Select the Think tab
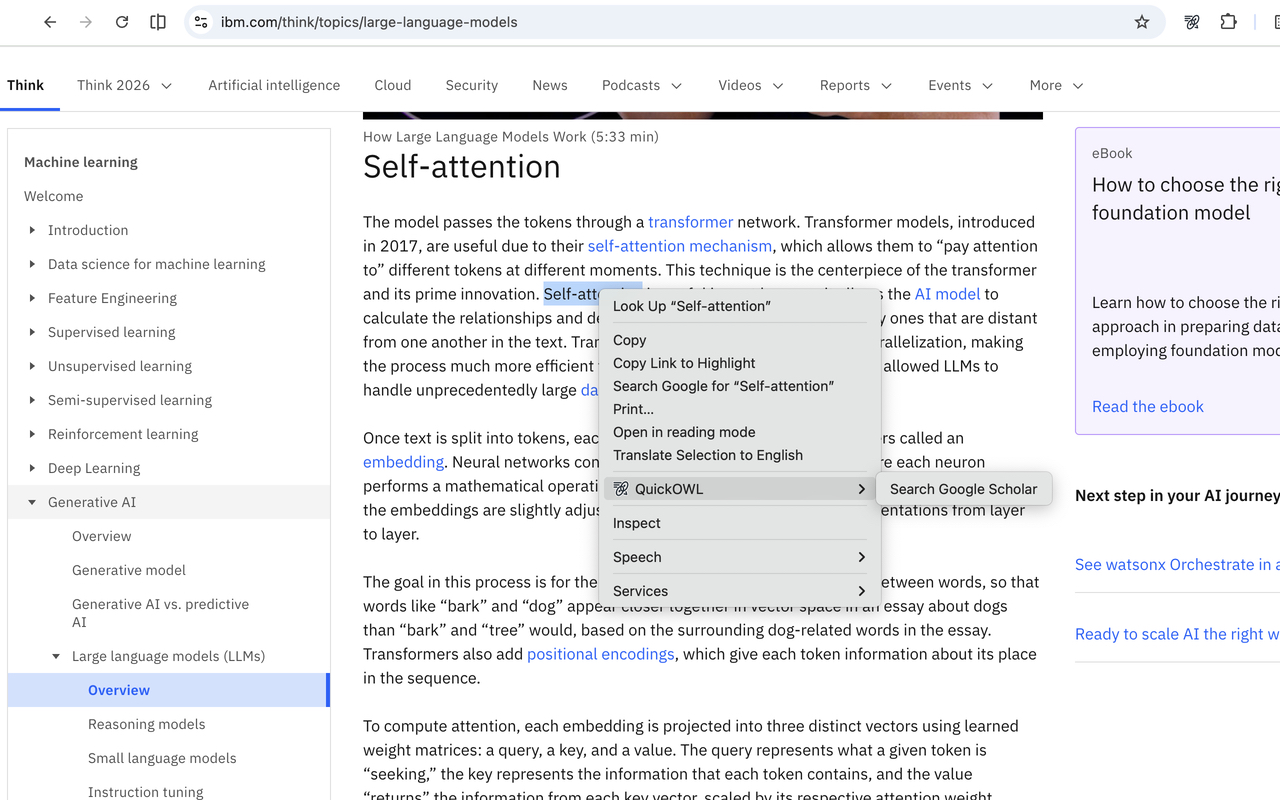 click(26, 85)
